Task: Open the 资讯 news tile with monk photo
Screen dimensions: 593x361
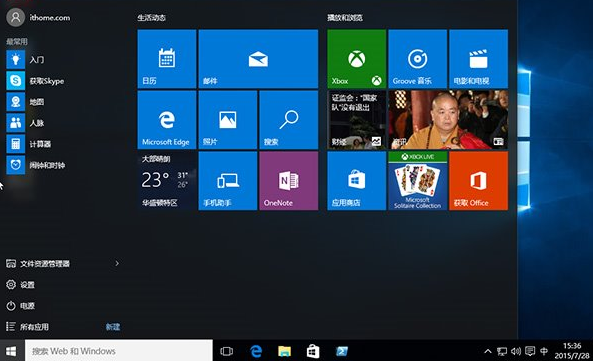Action: [448, 120]
